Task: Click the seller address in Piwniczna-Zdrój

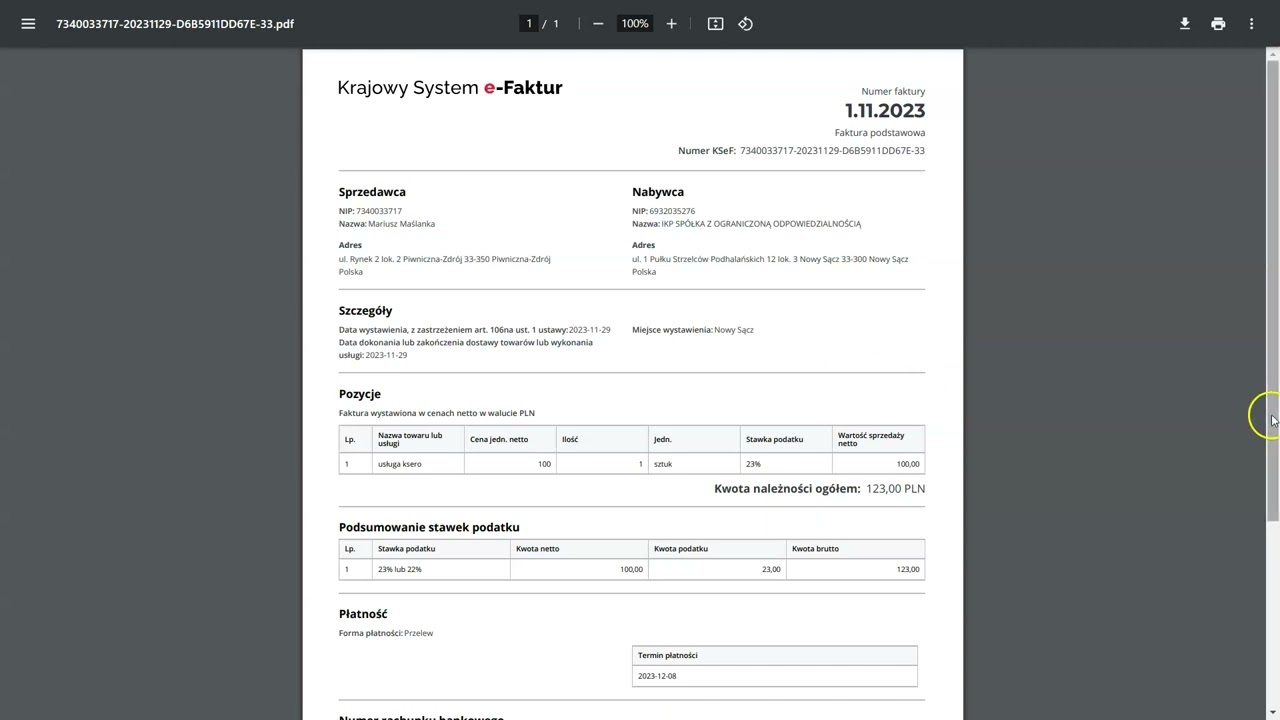Action: (445, 259)
